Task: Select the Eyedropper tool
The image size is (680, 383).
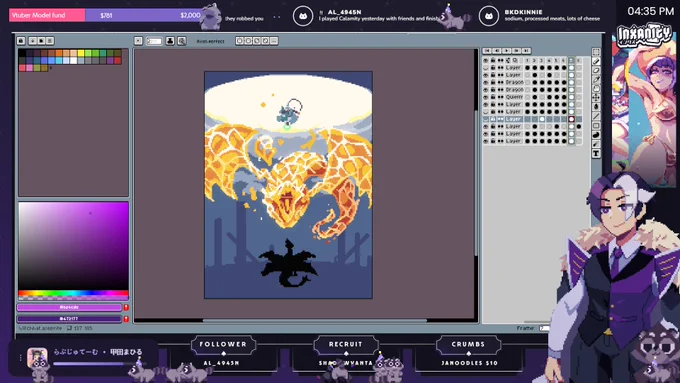Action: coord(596,79)
